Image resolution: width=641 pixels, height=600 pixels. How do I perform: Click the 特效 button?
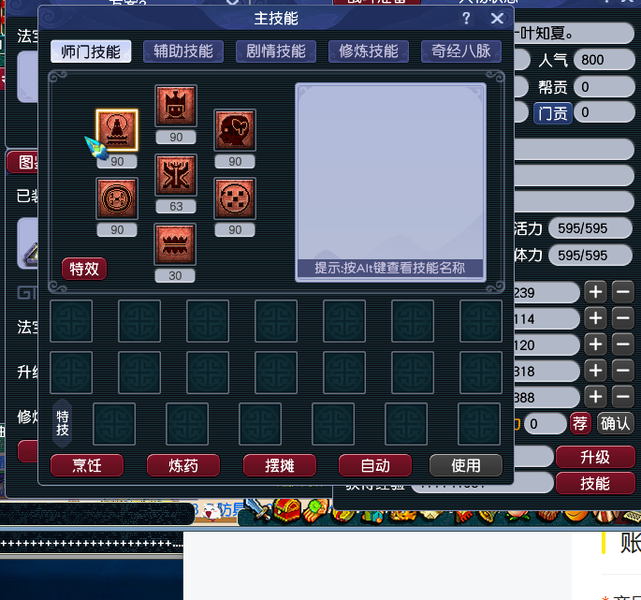84,269
